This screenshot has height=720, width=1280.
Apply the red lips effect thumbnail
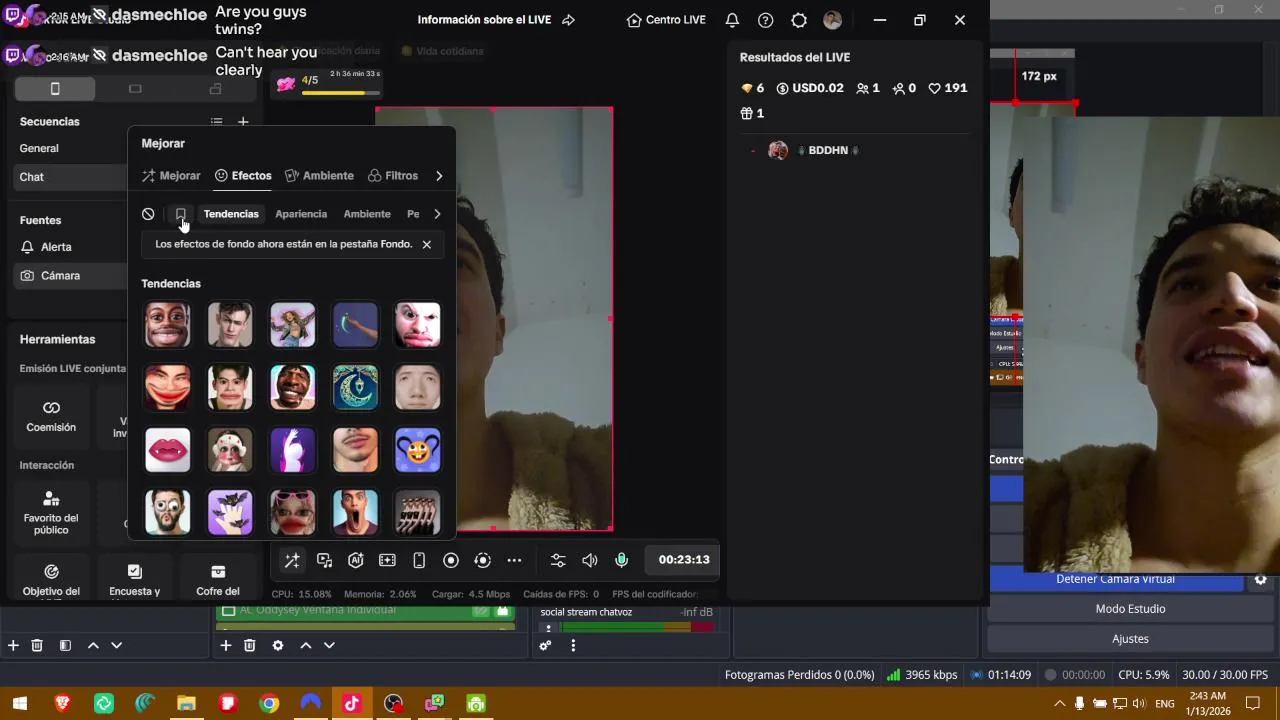click(168, 450)
